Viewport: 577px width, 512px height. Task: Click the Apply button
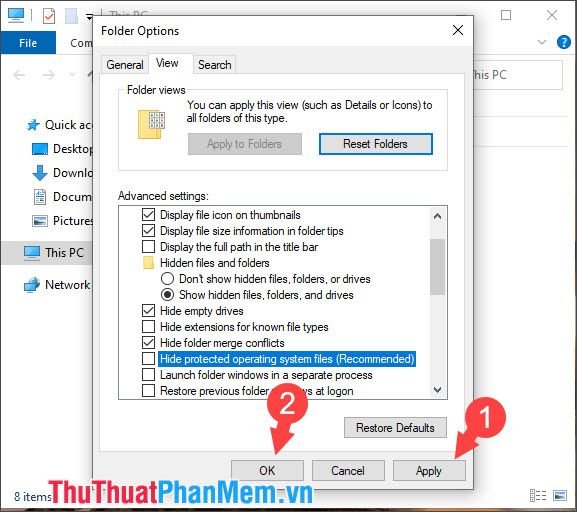coord(429,471)
